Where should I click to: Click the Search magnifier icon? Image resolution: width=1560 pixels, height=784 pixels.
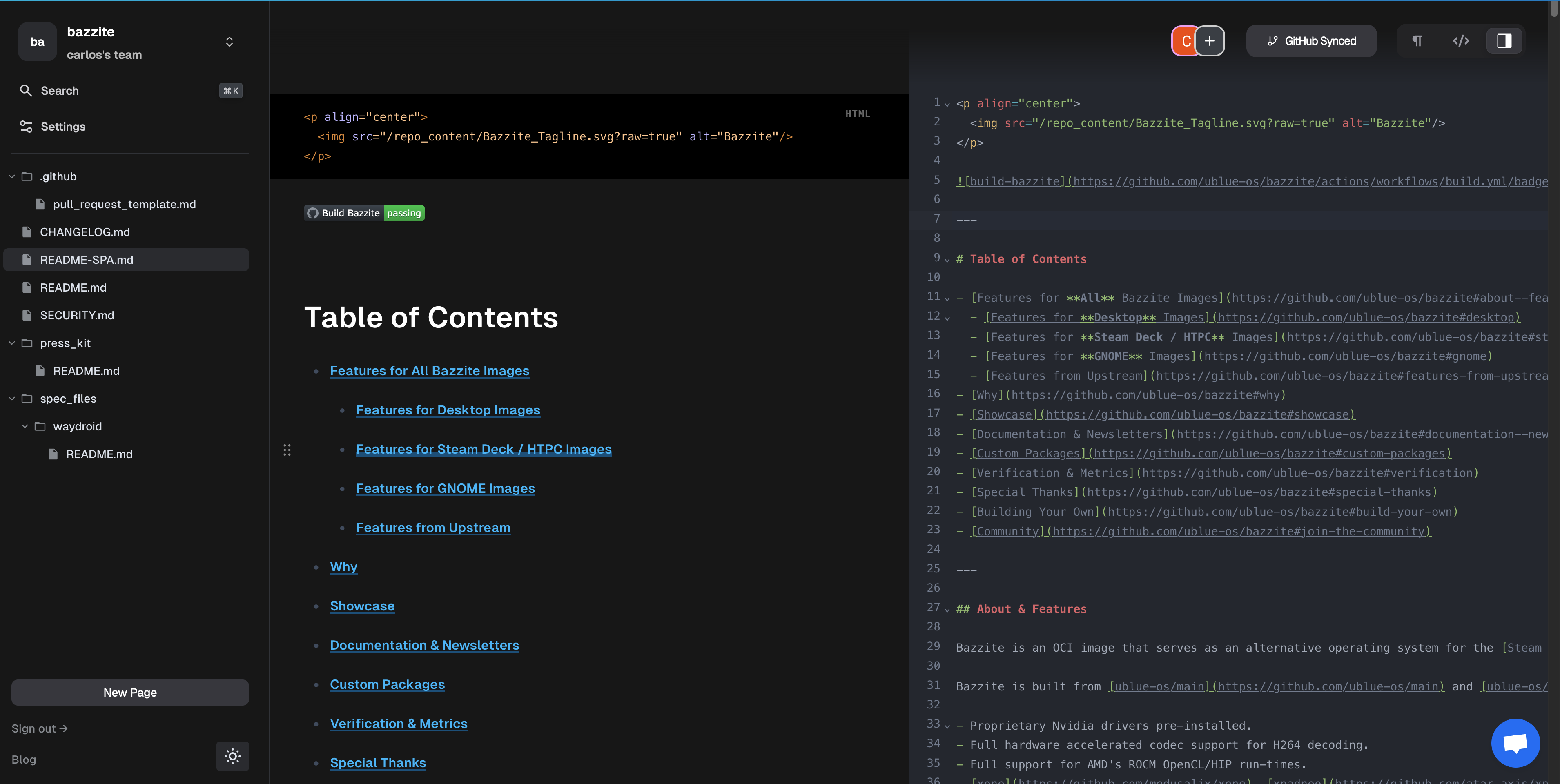point(25,91)
